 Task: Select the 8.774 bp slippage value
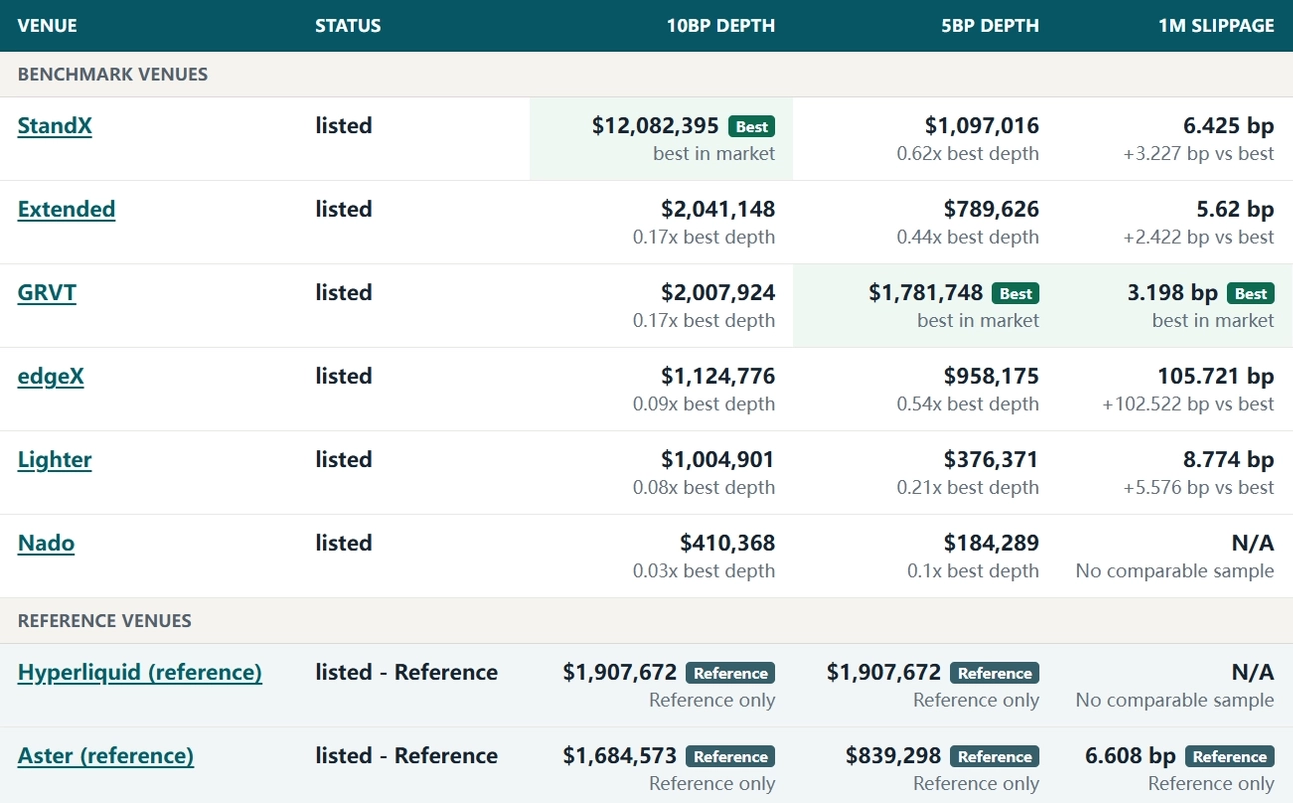click(x=1228, y=460)
